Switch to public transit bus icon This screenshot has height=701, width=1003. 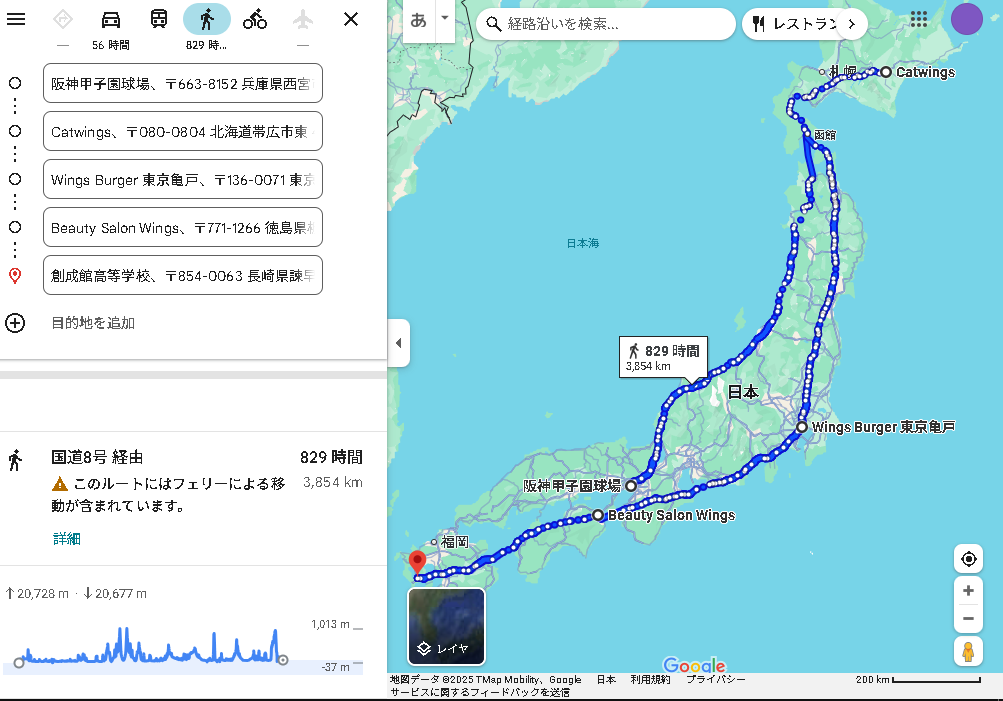click(159, 19)
